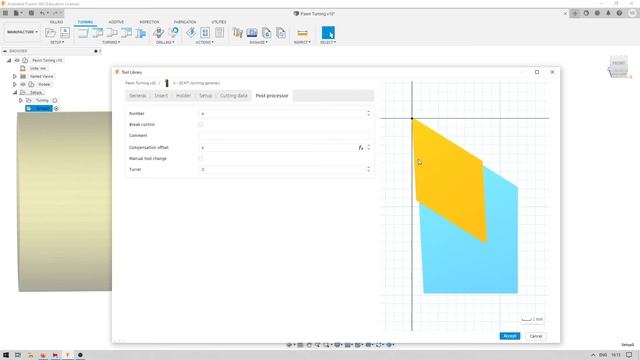The height and width of the screenshot is (360, 640).
Task: Open the ACTIONS panel dropdown
Action: click(x=204, y=42)
